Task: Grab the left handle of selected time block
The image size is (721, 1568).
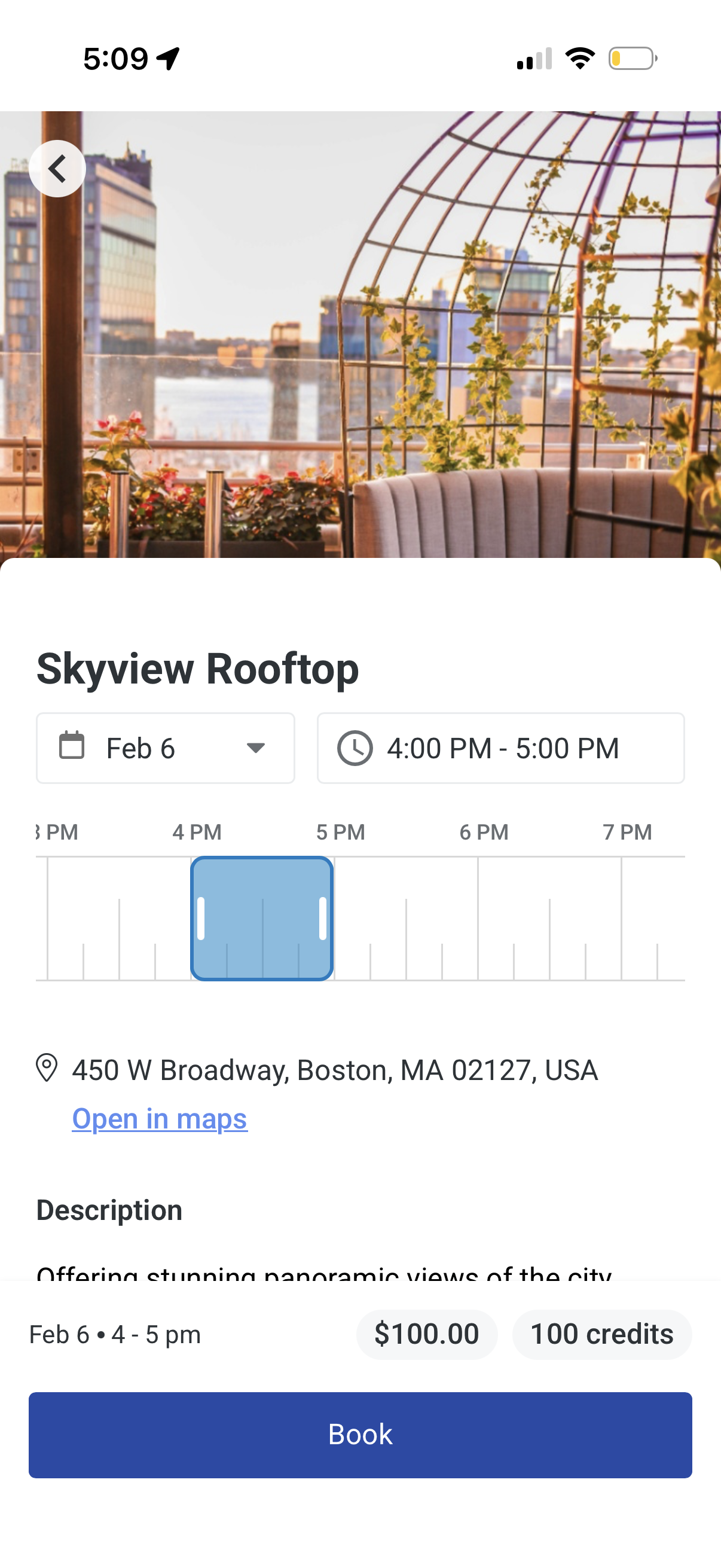Action: point(201,918)
